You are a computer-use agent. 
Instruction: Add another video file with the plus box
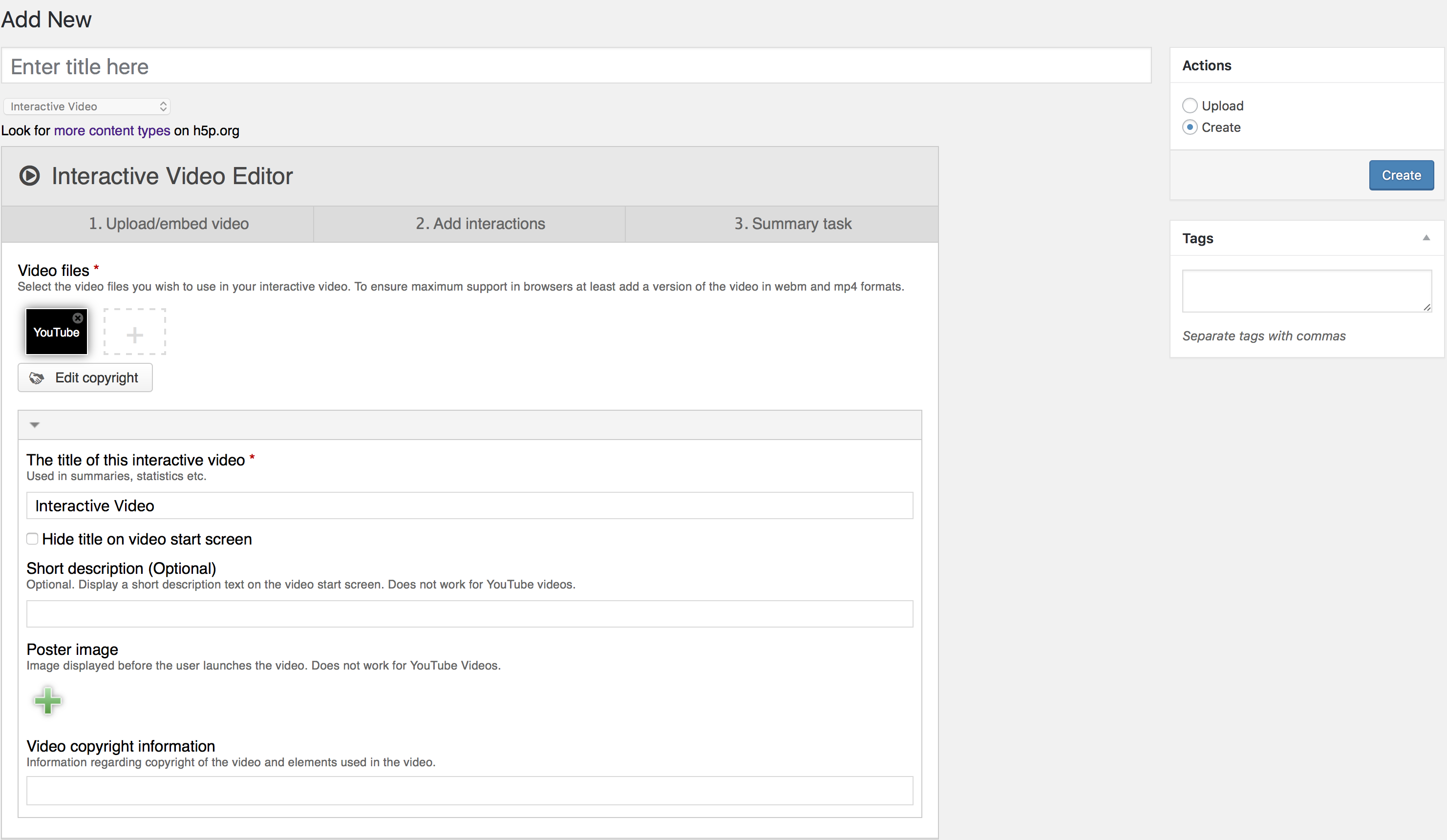coord(134,332)
